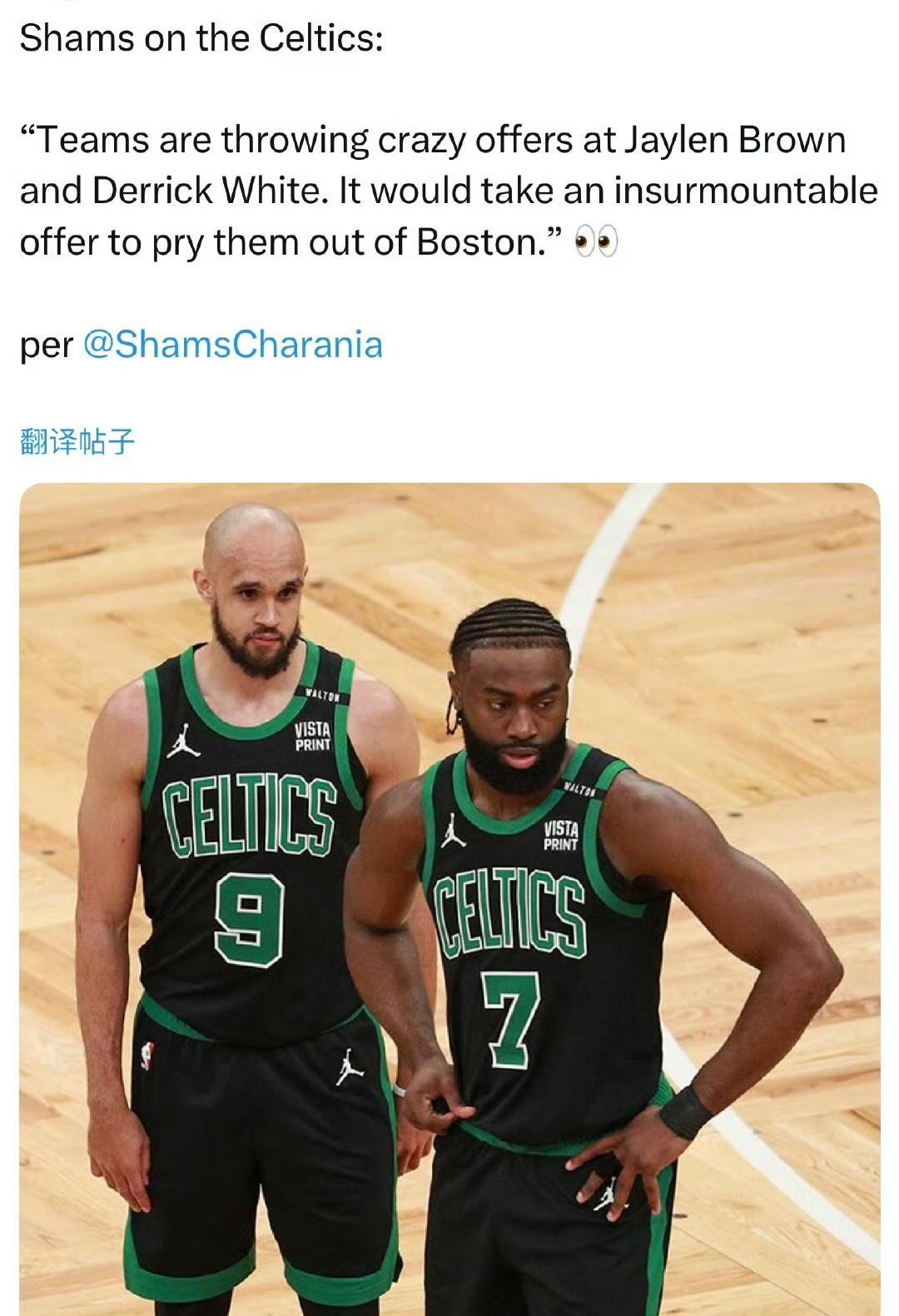Click the "Shams on the Celtics:" opening line
This screenshot has width=899, height=1316.
point(201,37)
